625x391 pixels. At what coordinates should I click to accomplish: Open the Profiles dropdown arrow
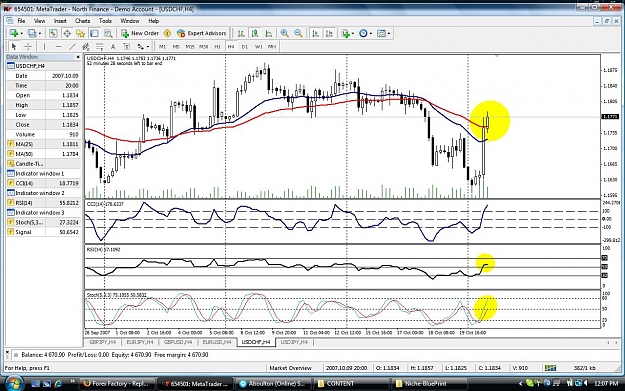39,33
